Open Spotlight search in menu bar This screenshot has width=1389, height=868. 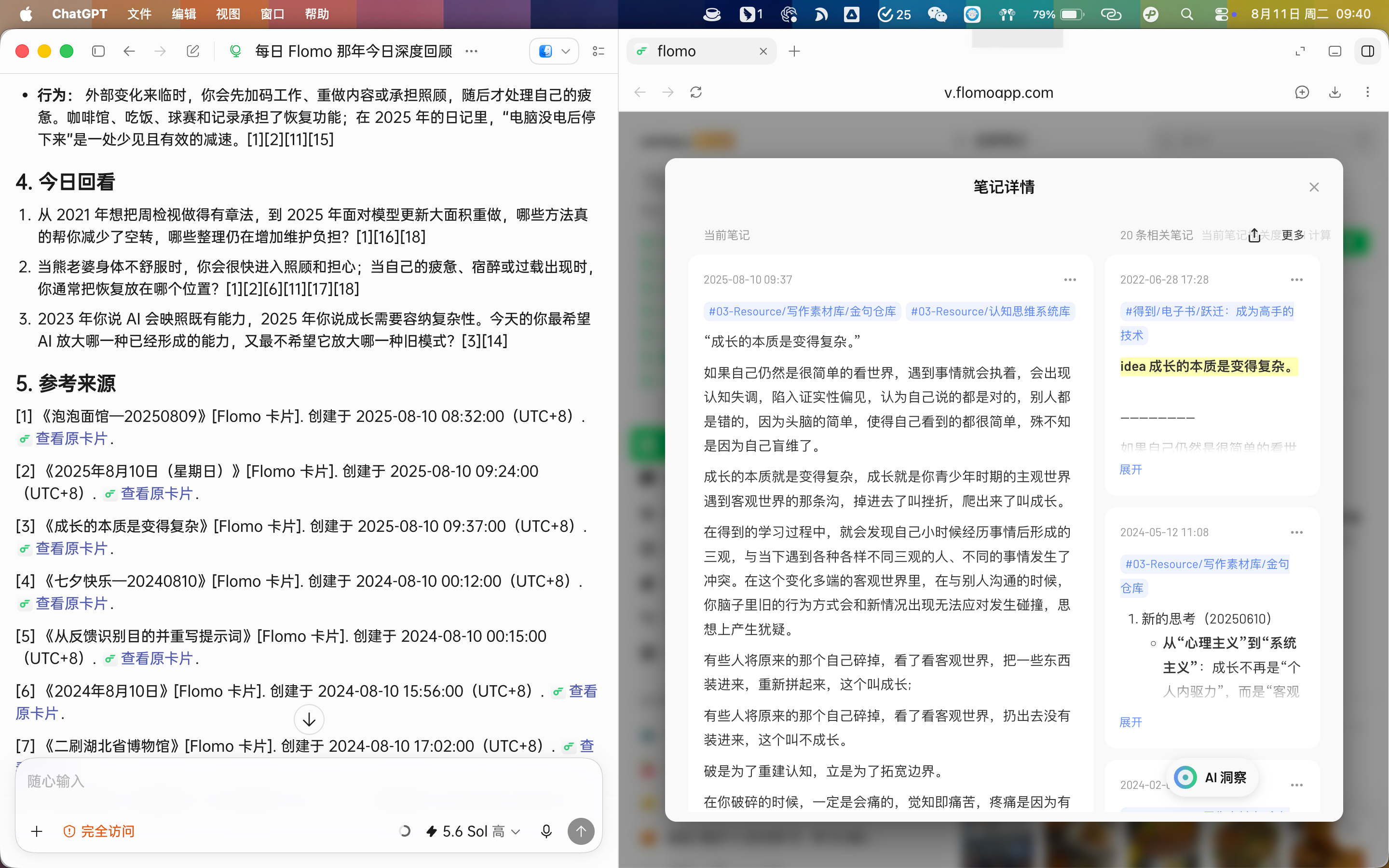click(1186, 14)
